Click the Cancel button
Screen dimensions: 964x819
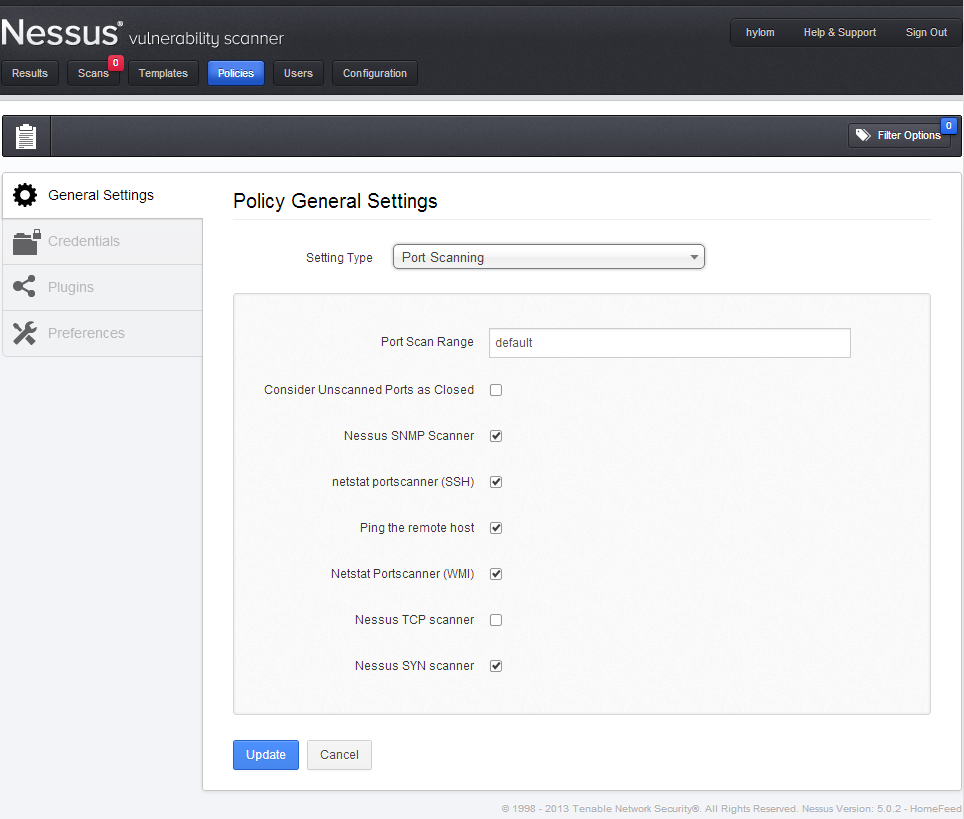coord(339,755)
